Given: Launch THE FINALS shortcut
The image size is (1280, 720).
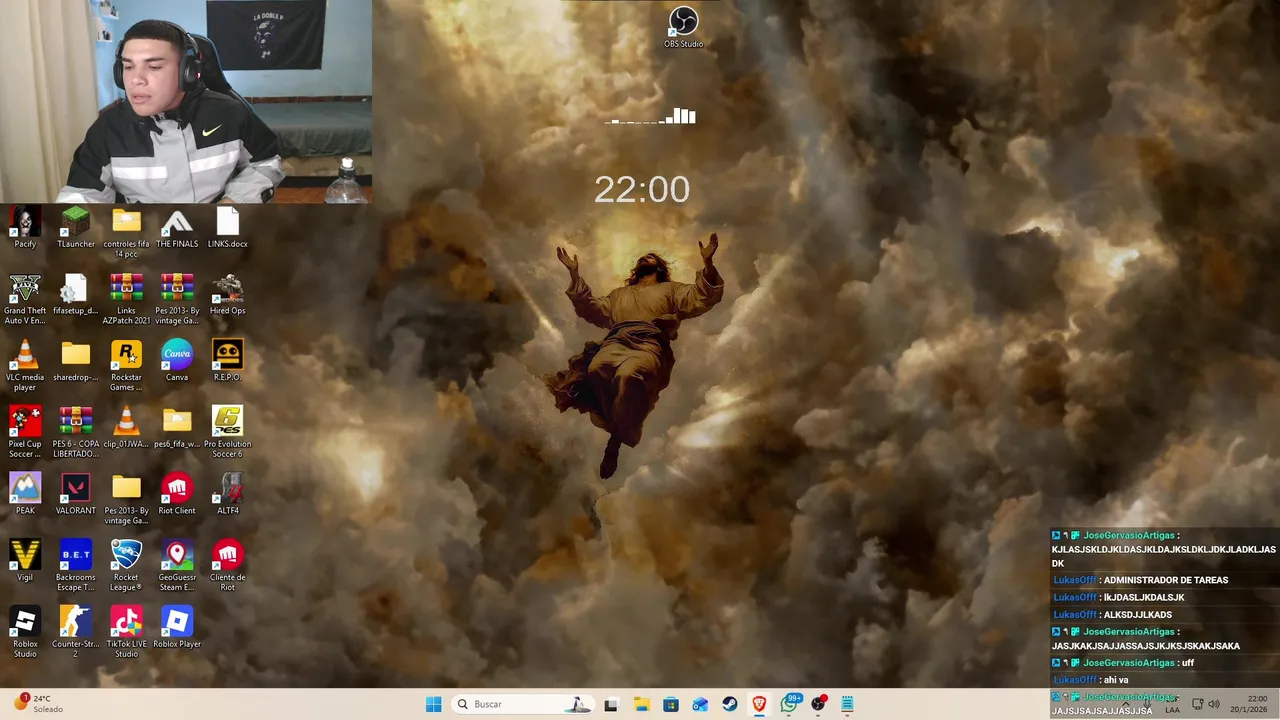Looking at the screenshot, I should tap(177, 228).
